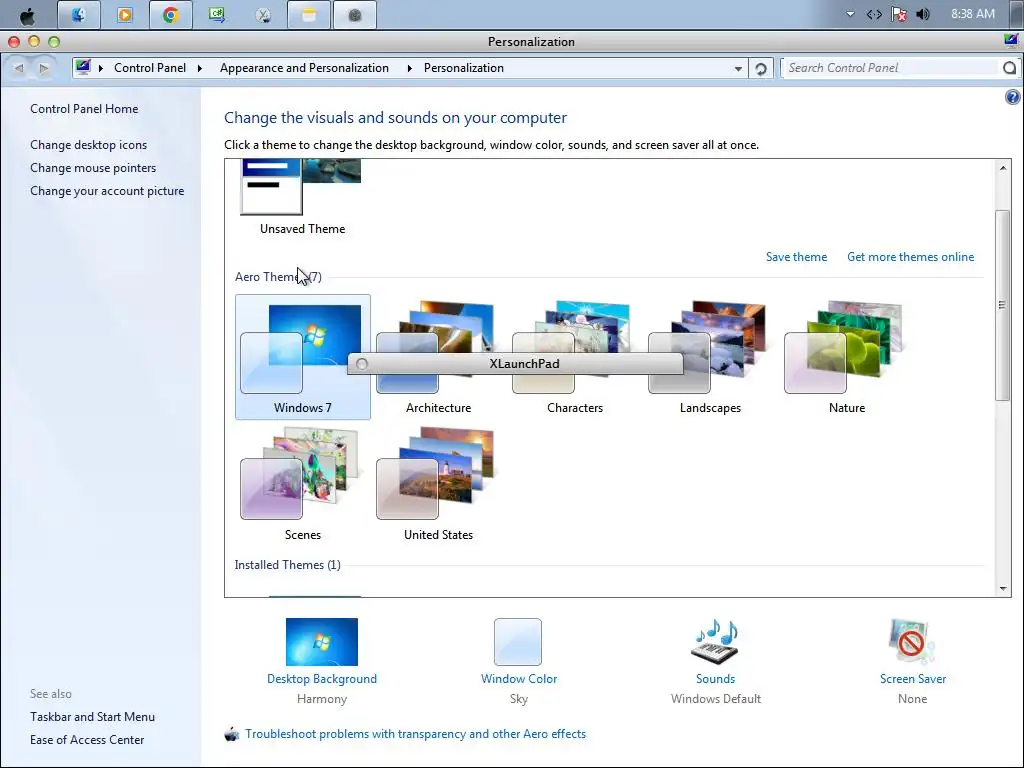This screenshot has height=768, width=1024.
Task: Apply the Nature theme
Action: [846, 357]
